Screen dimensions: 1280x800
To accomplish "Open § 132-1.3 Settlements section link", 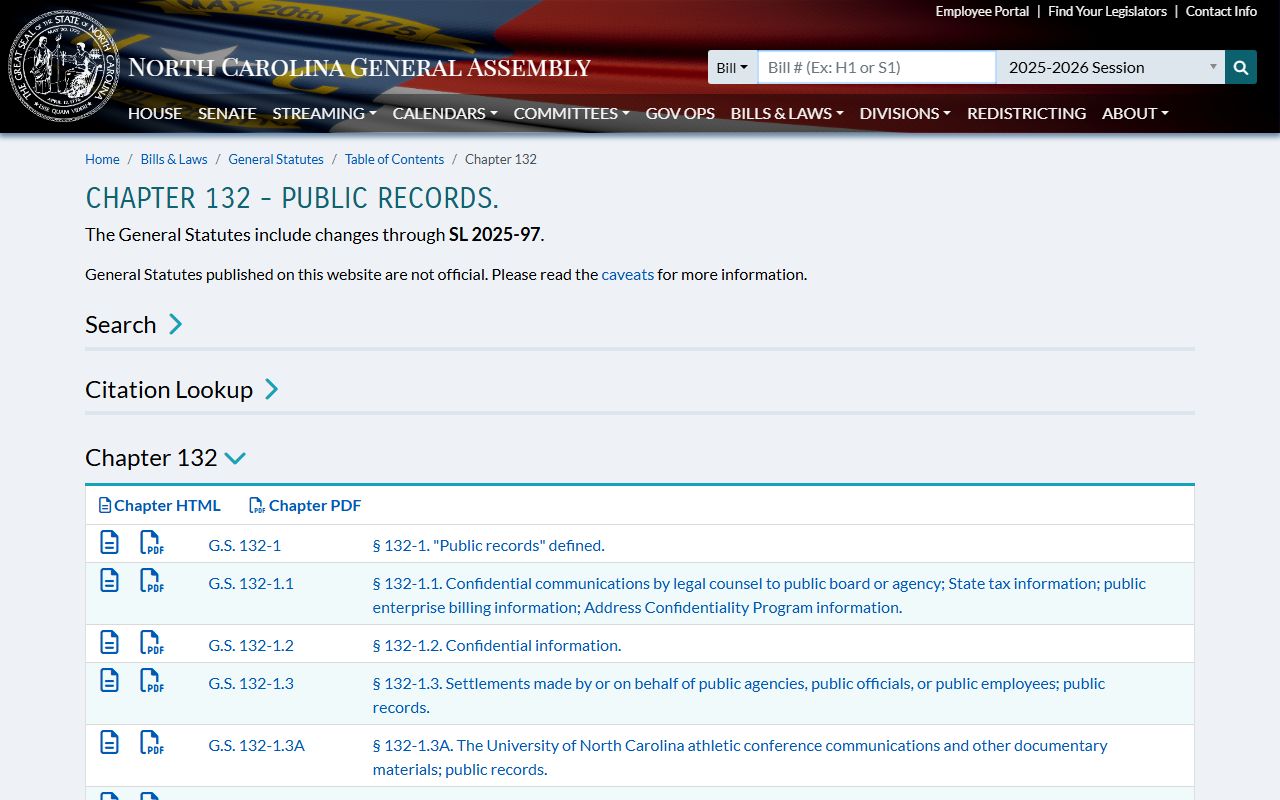I will (739, 695).
